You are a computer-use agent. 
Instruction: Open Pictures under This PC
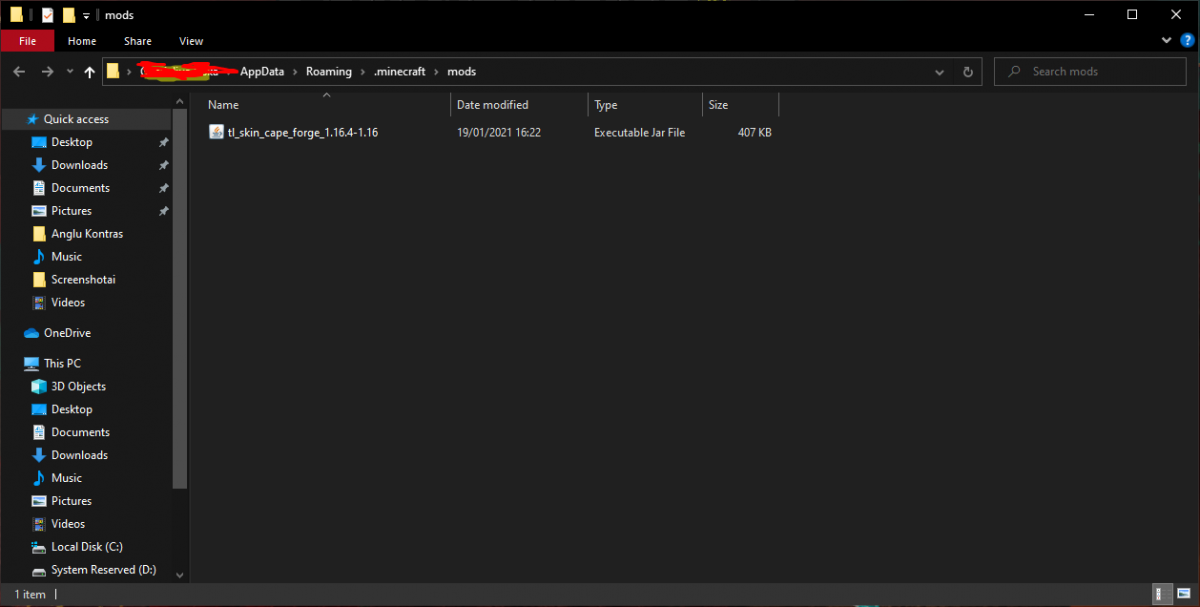pos(71,502)
